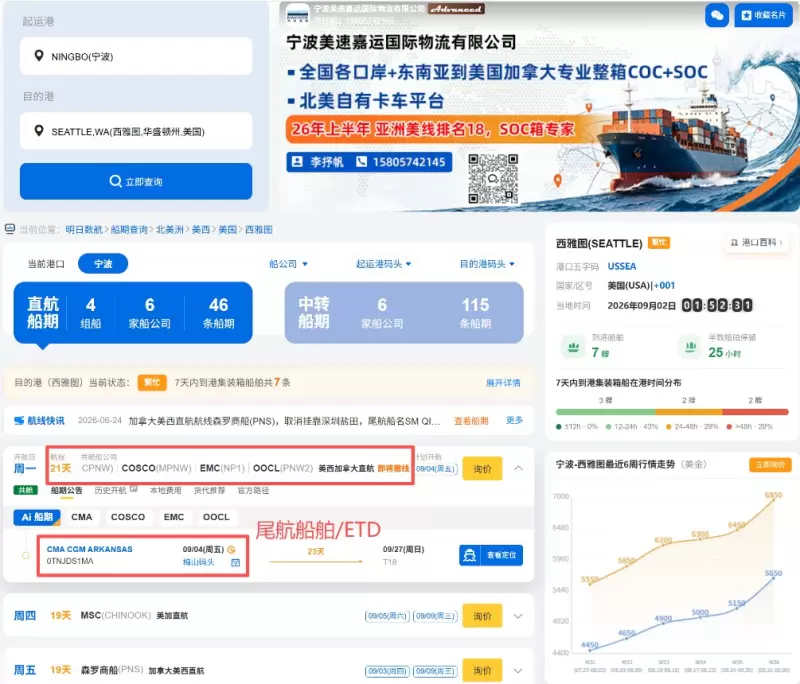The image size is (800, 684).
Task: Run the search with 立即查询
Action: [x=136, y=181]
